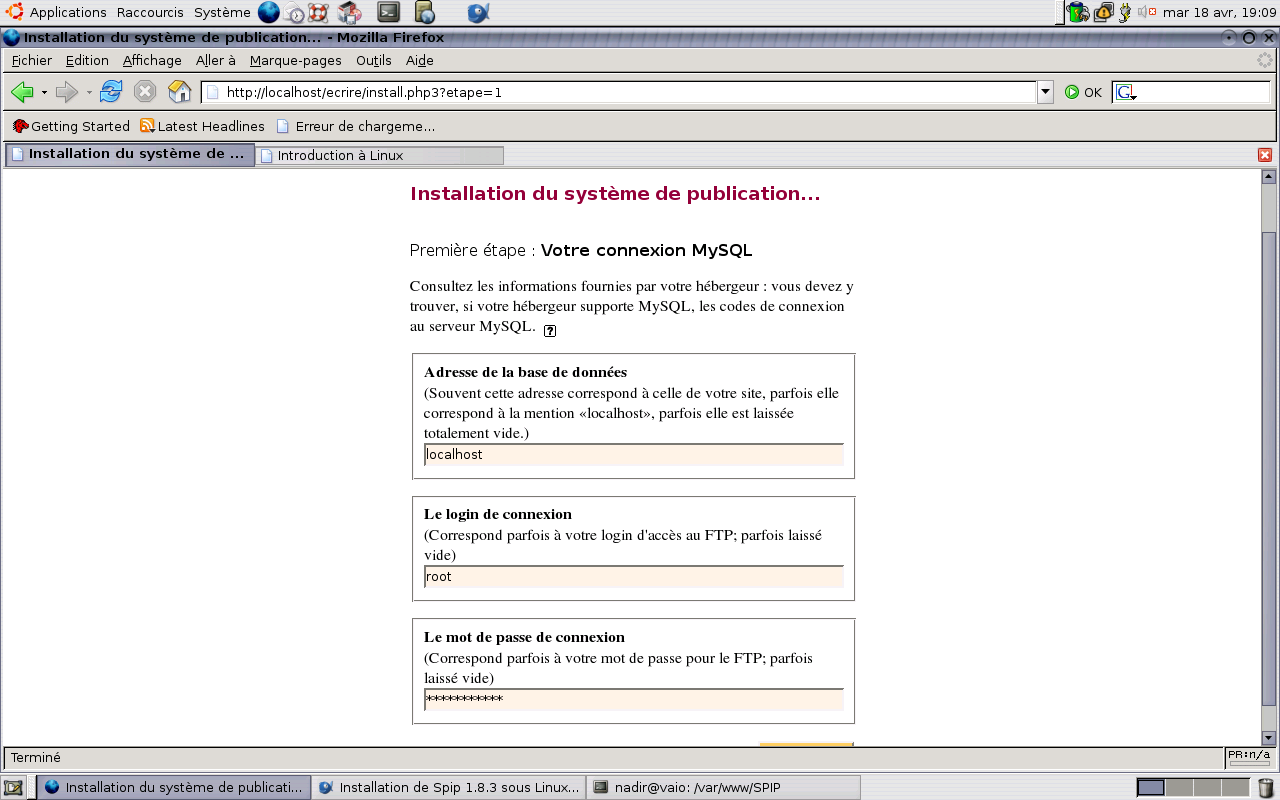Screen dimensions: 1280x800
Task: Go back with the green arrow
Action: point(22,92)
